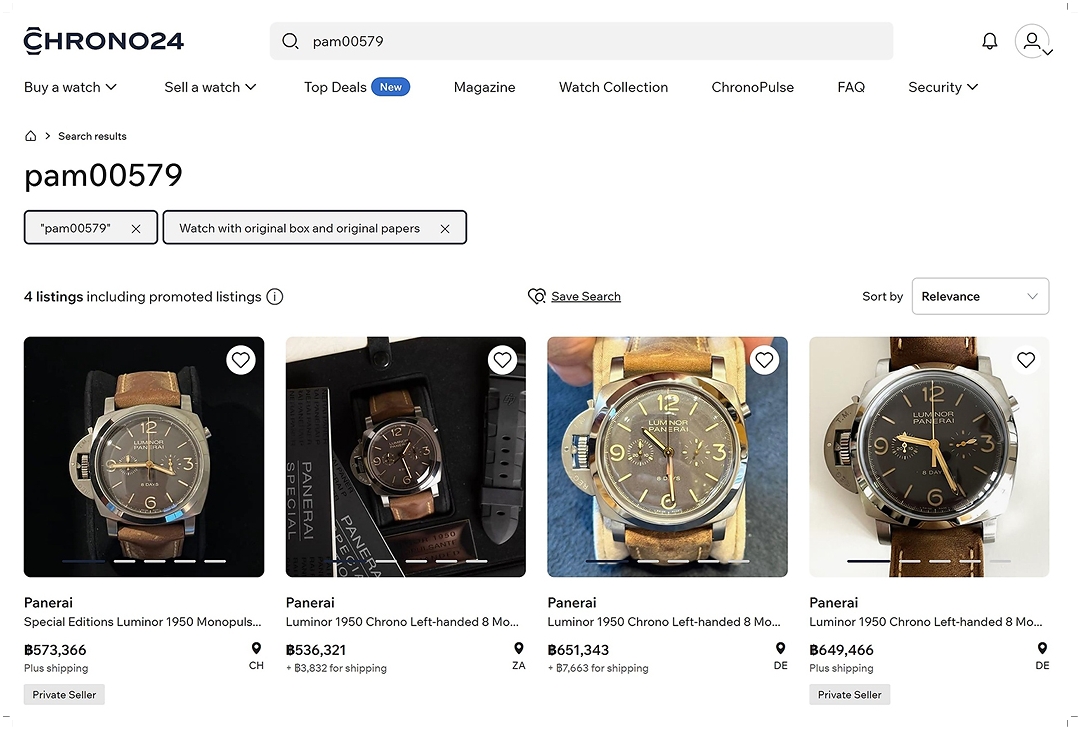Go to ChronoPulse
Screen dimensions: 1080x729
[752, 87]
